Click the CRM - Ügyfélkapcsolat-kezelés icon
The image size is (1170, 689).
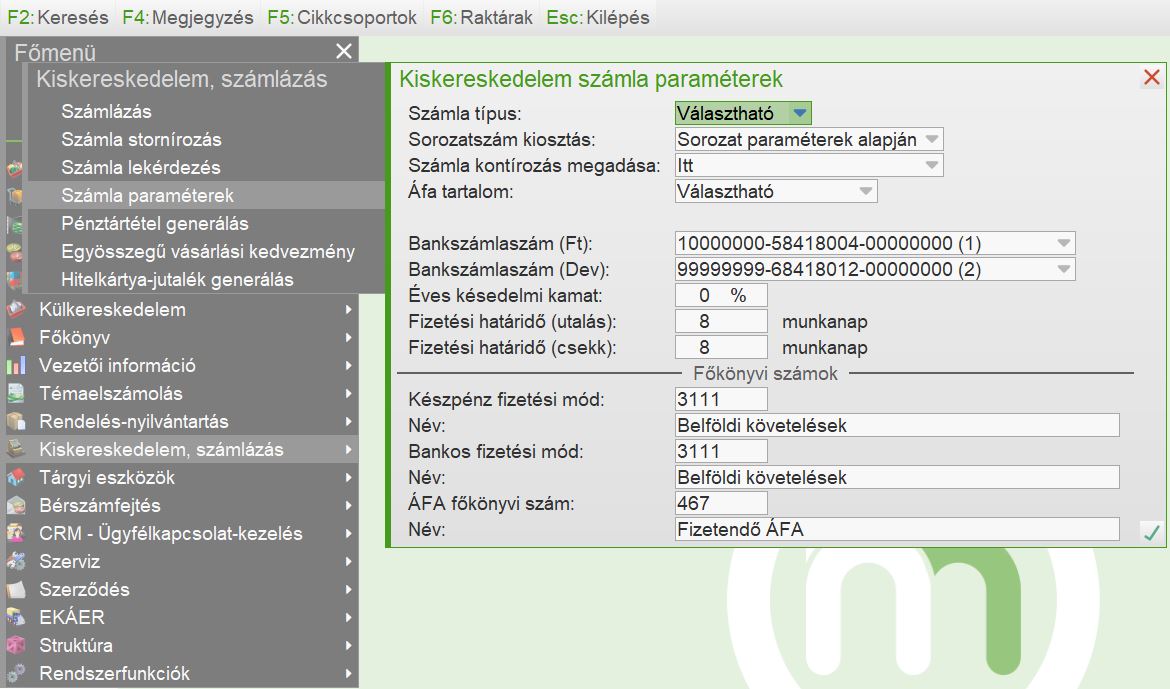(16, 533)
